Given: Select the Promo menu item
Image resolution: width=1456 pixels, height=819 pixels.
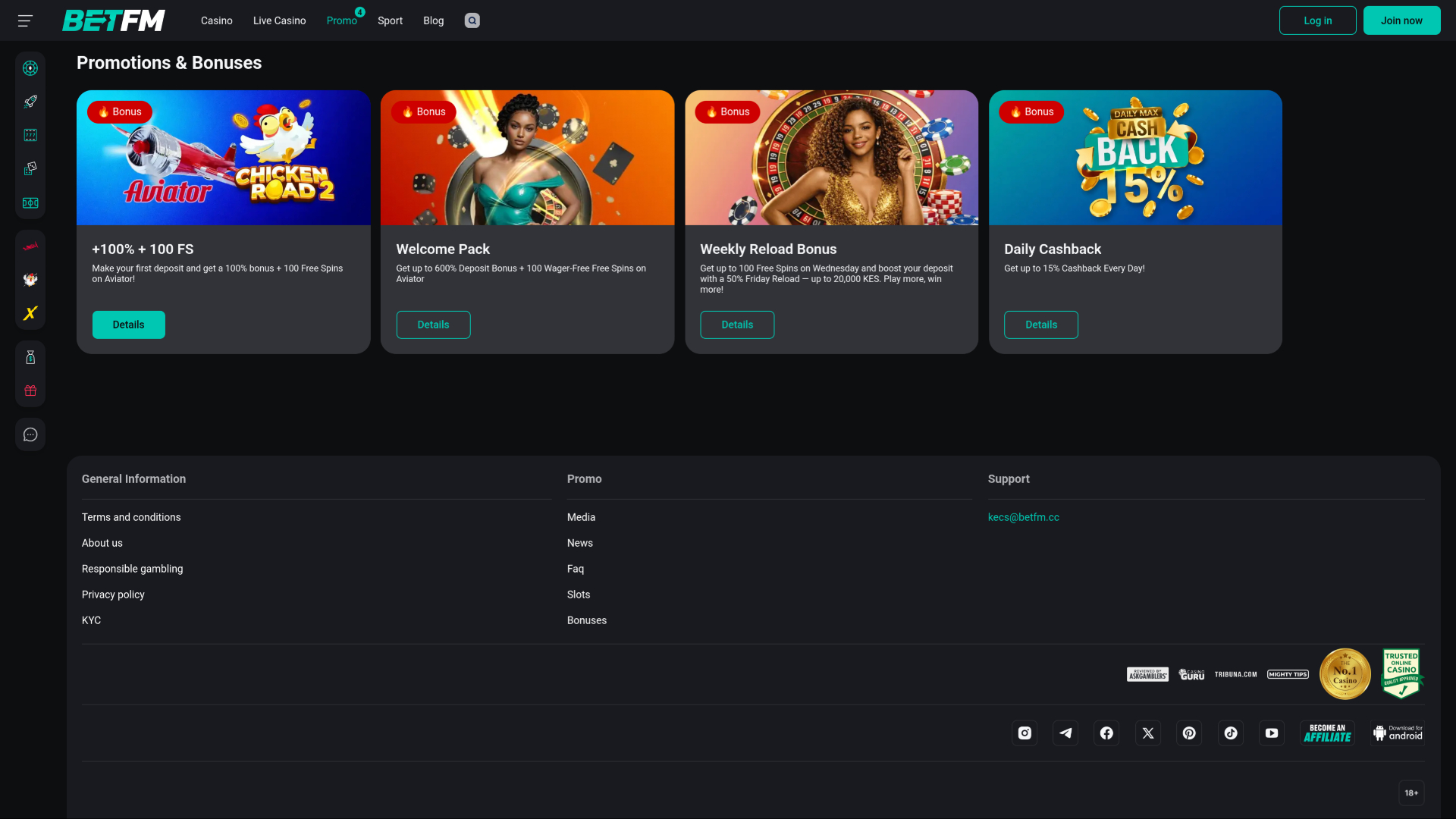Looking at the screenshot, I should [x=341, y=20].
